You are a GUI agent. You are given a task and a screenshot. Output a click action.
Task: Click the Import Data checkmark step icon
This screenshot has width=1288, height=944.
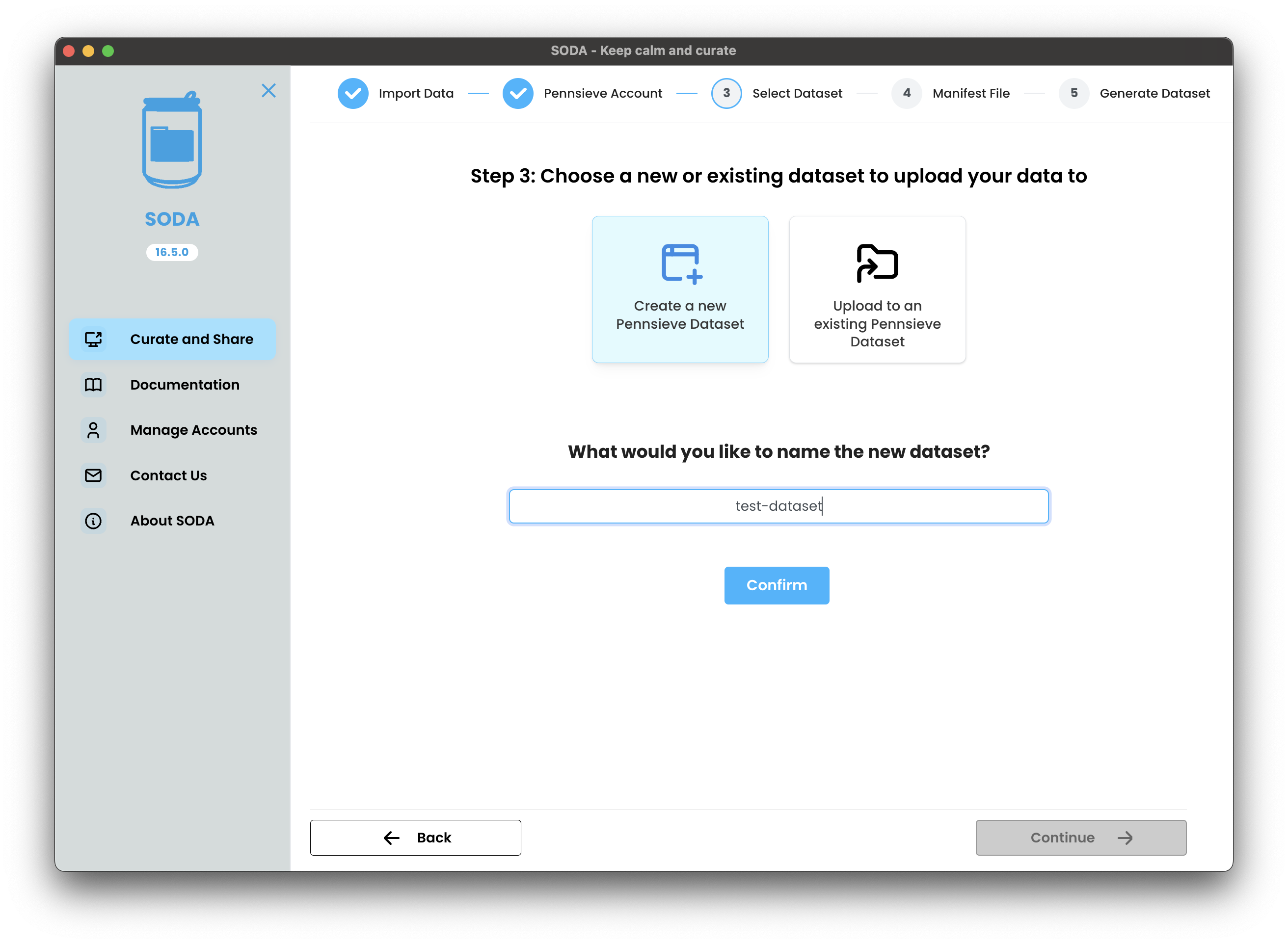(353, 93)
